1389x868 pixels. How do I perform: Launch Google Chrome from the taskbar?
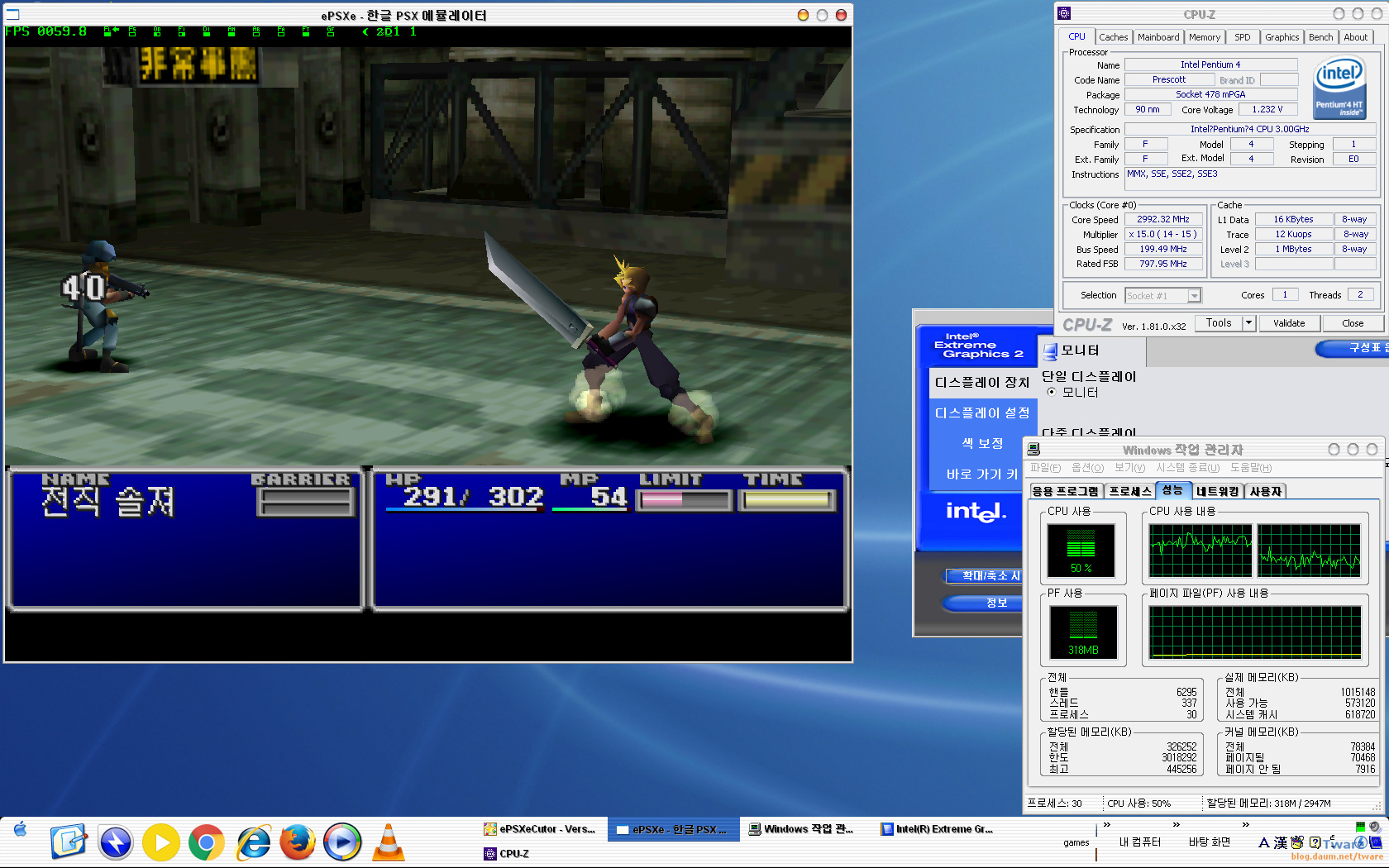(x=207, y=842)
